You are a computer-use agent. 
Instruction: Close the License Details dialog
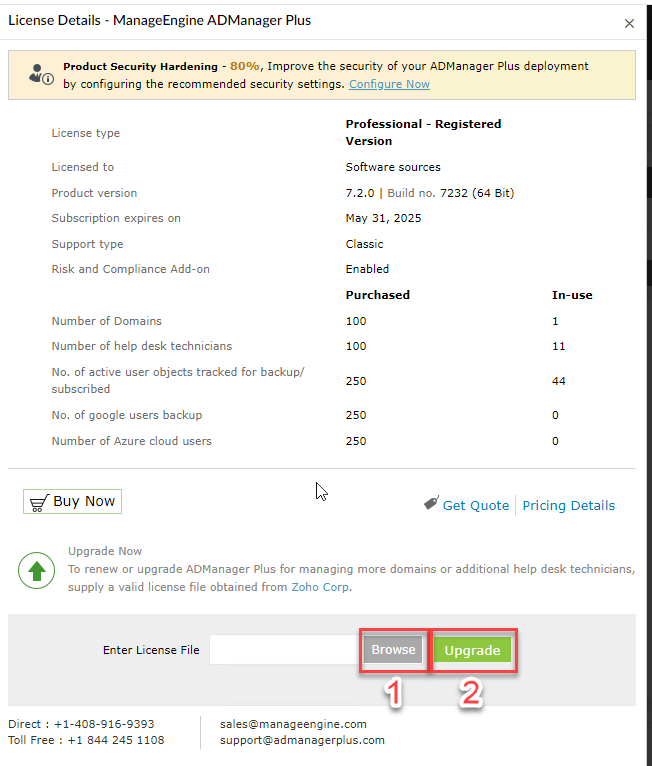629,23
